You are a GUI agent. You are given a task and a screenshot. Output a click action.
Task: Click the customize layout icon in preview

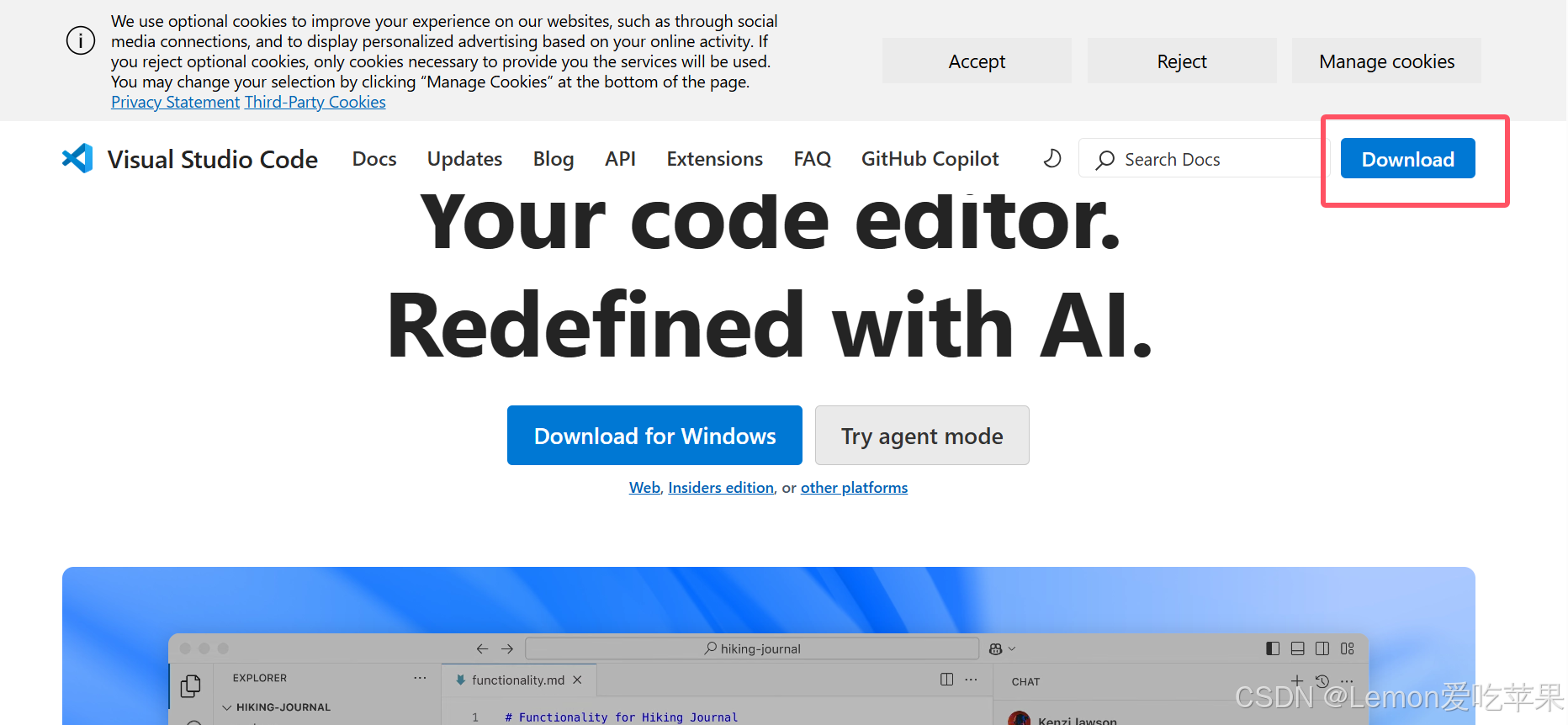click(1348, 648)
